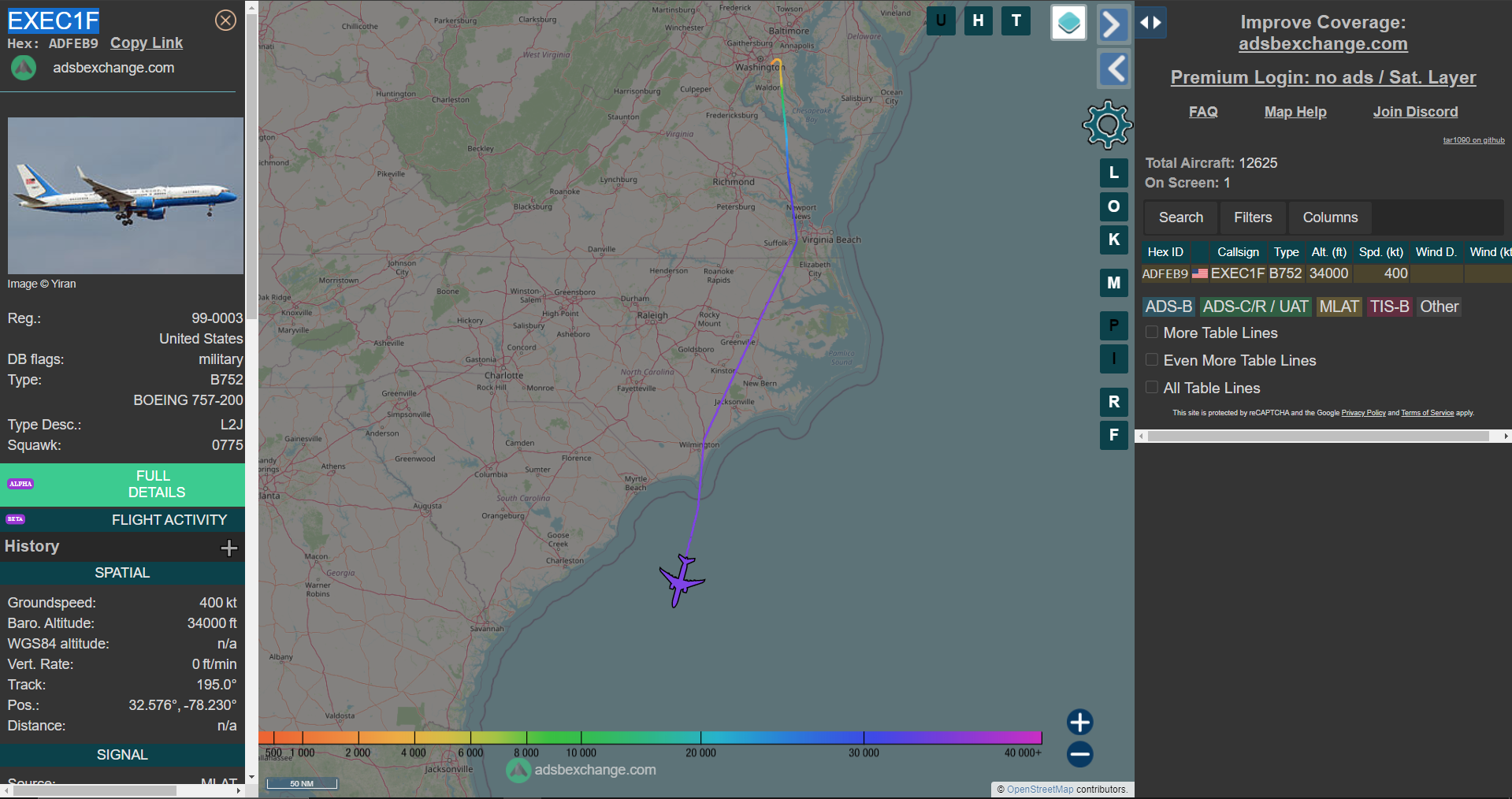Viewport: 1512px width, 799px height.
Task: Click the adsbexchange logo icon in the info panel
Action: pos(24,68)
